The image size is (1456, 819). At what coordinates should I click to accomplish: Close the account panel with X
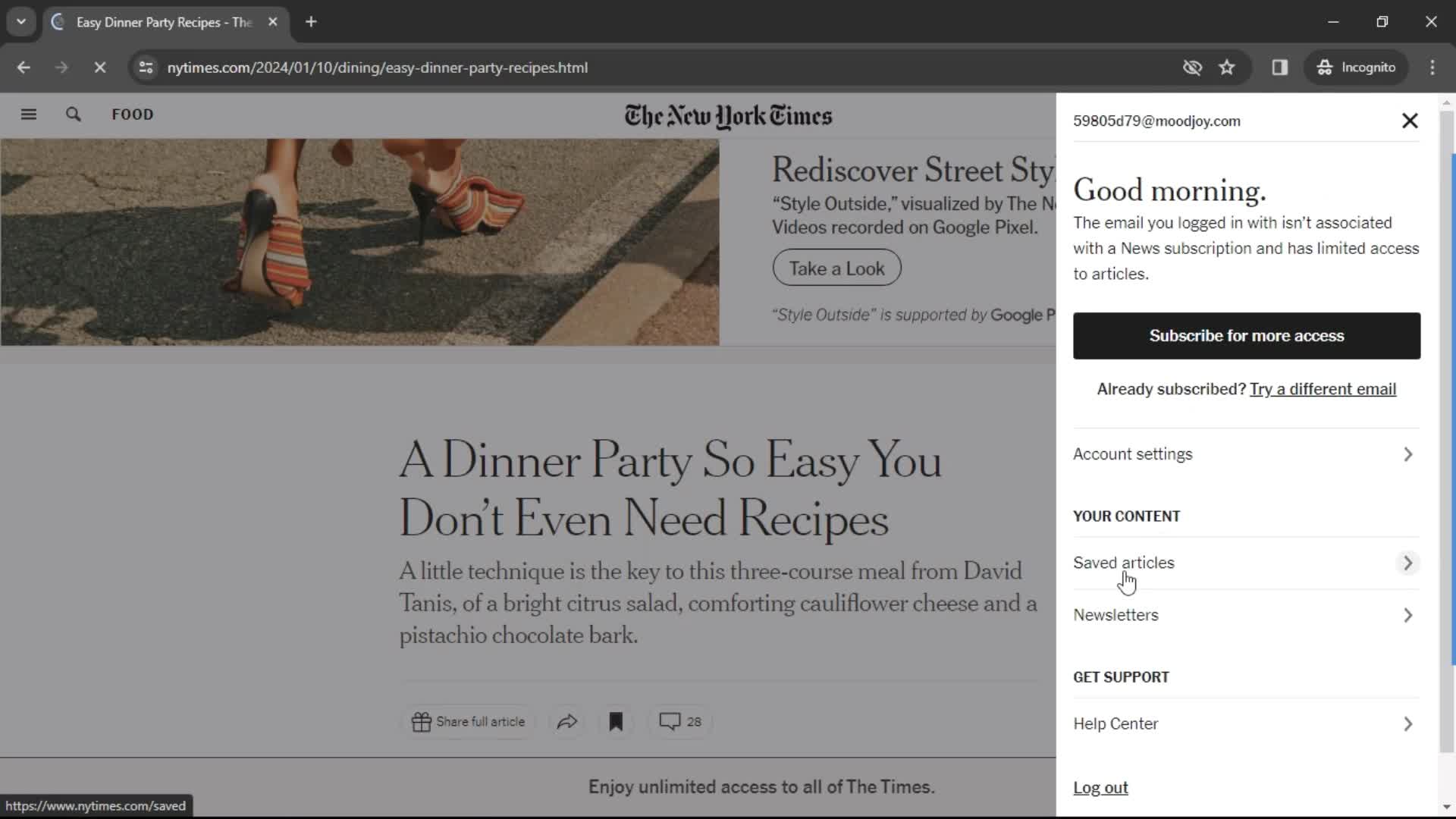1410,121
